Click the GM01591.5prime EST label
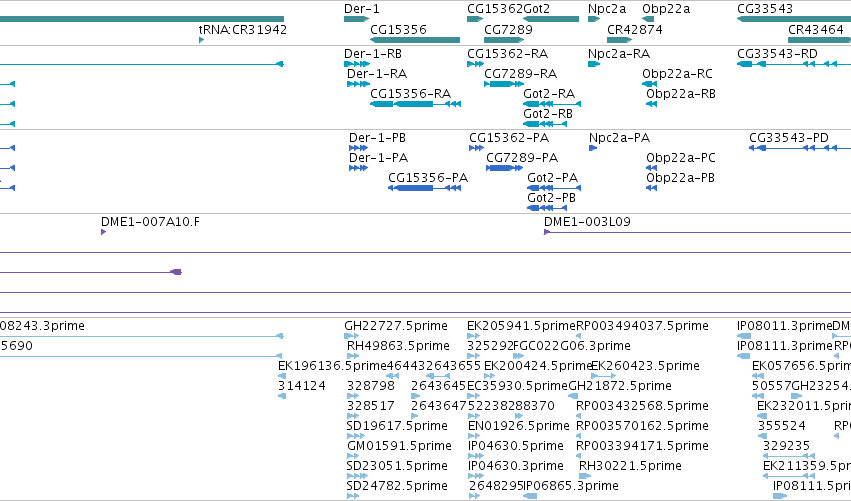Image resolution: width=851 pixels, height=501 pixels. [399, 446]
